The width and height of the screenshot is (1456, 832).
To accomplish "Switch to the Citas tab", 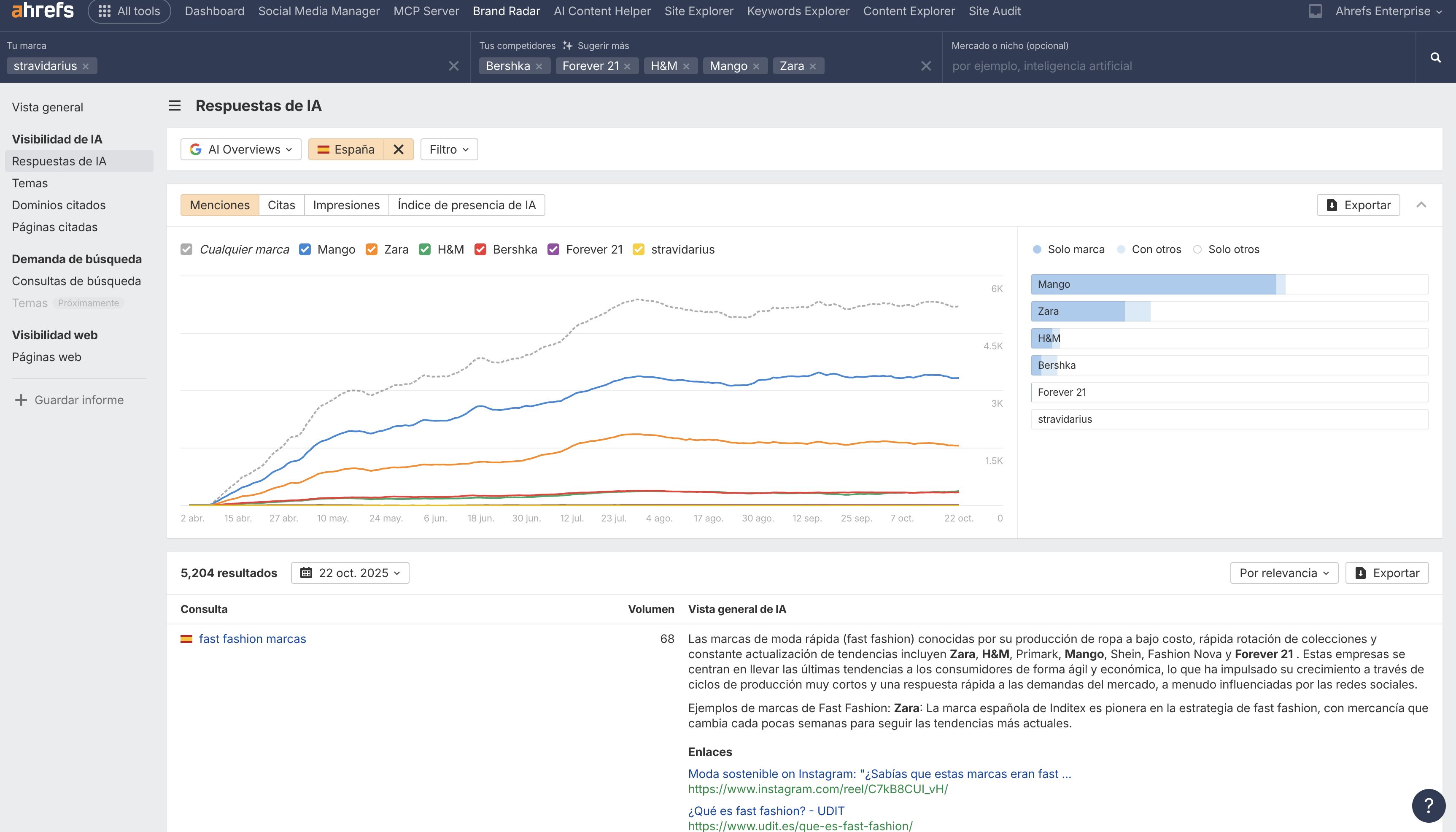I will [281, 205].
